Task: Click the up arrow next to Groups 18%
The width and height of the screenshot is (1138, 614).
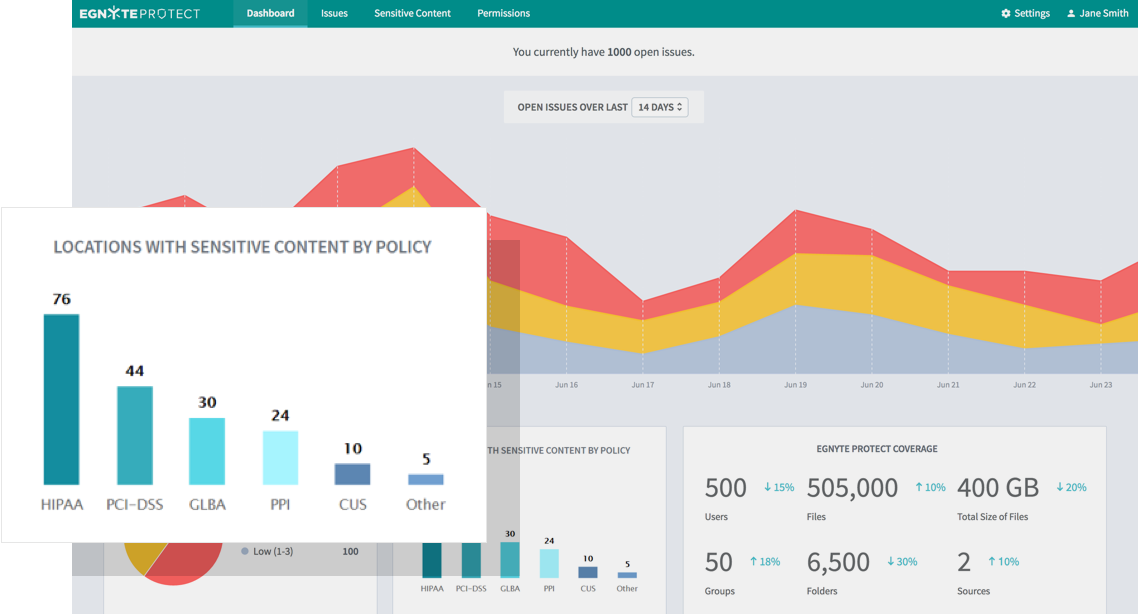Action: [753, 562]
